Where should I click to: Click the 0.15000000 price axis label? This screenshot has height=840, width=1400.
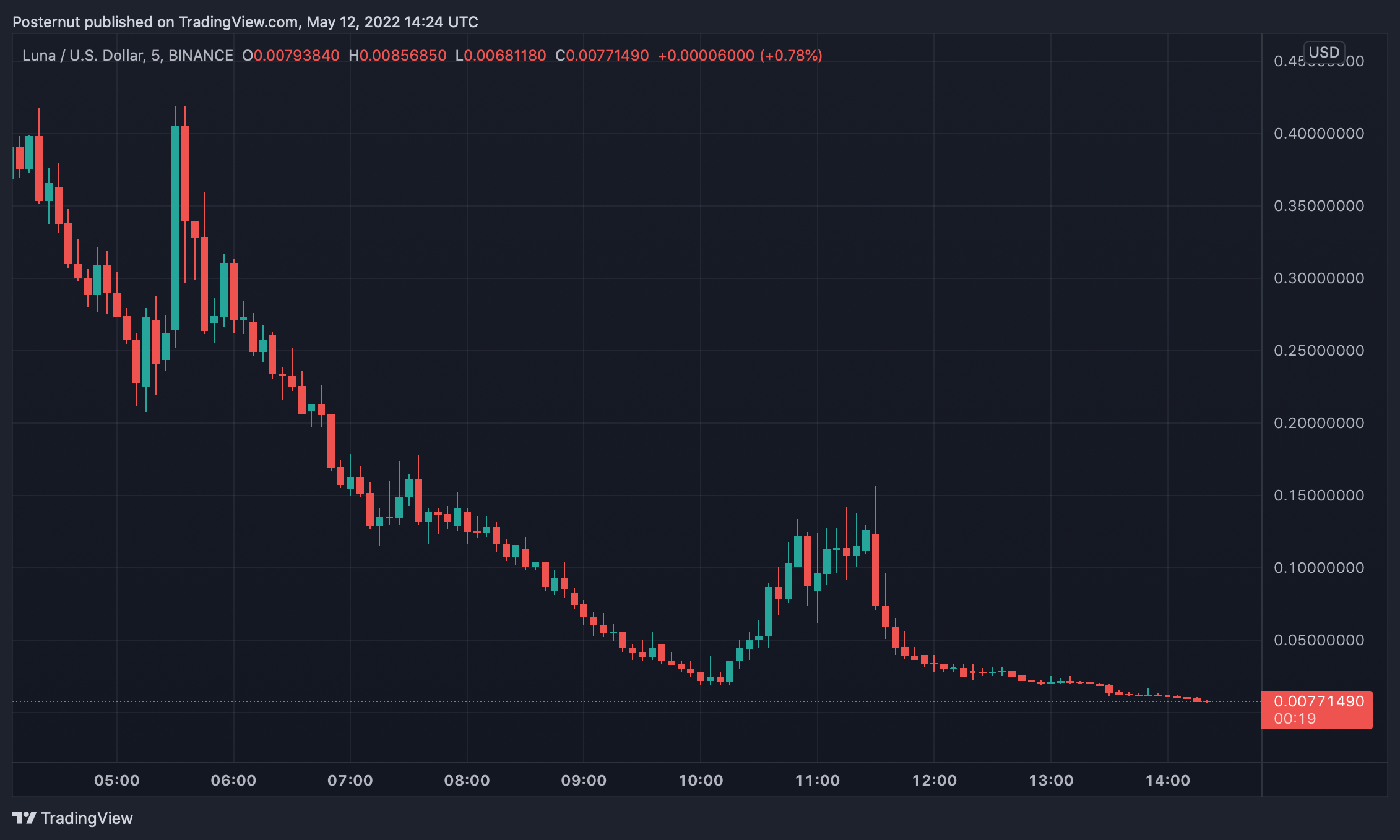click(x=1319, y=495)
